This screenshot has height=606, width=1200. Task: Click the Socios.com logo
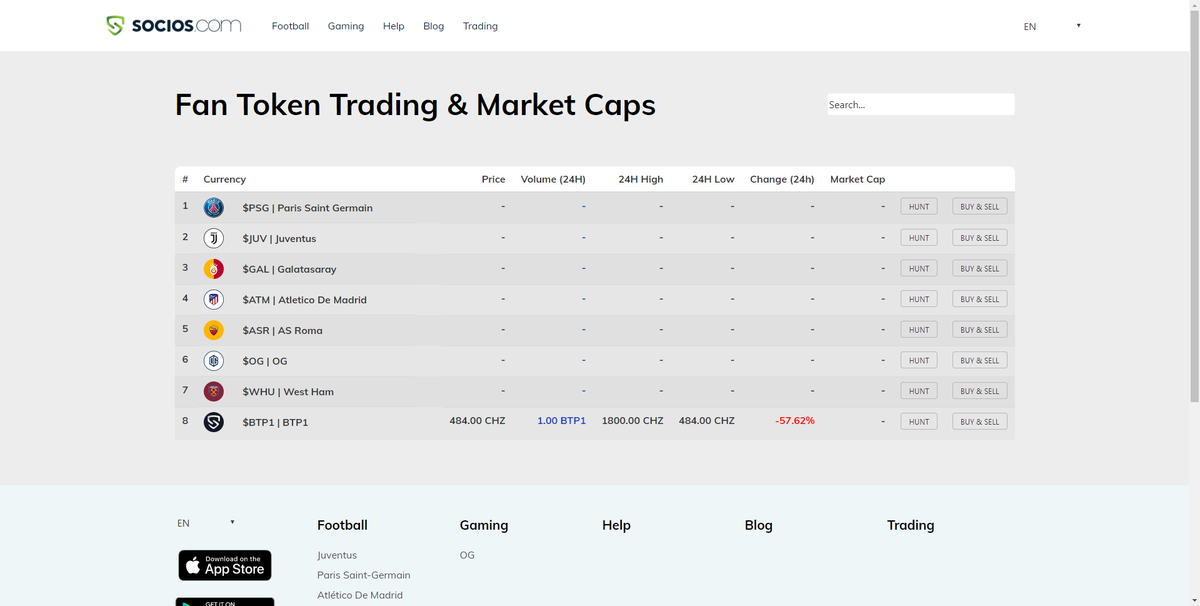point(174,26)
